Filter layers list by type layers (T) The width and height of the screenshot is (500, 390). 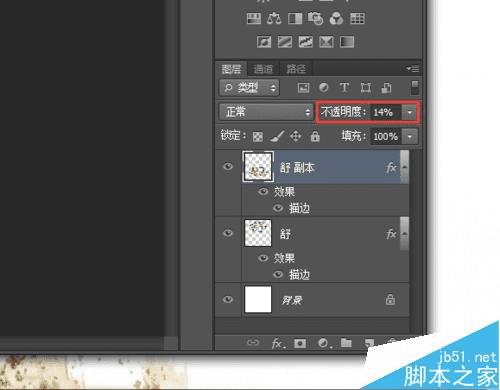344,88
